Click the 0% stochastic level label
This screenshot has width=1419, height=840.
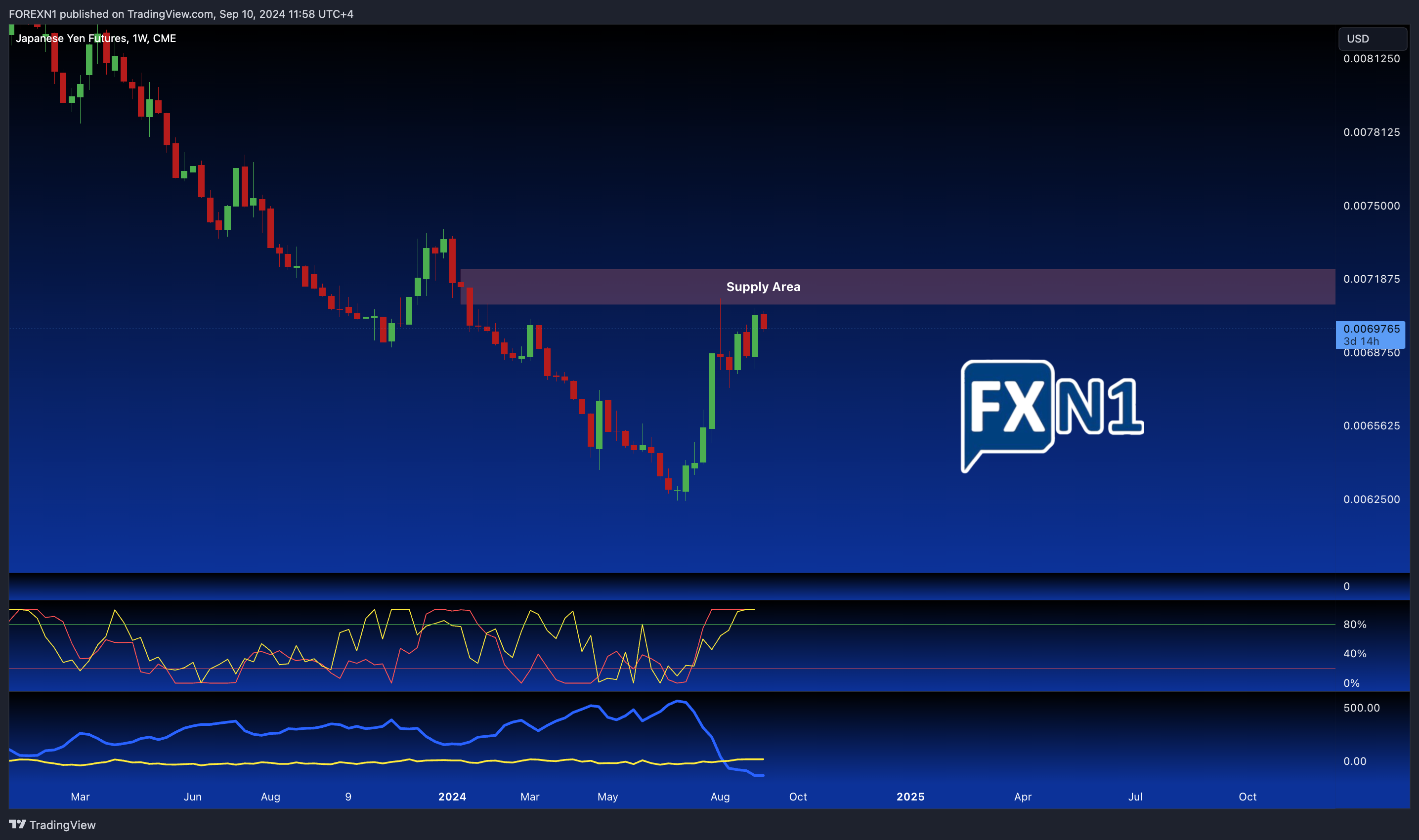(x=1352, y=683)
